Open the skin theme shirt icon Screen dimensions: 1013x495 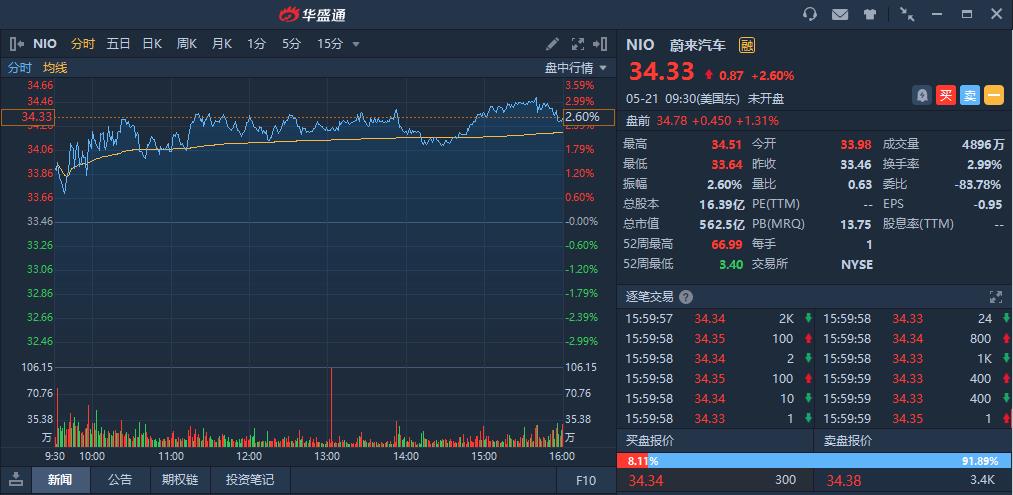pos(870,14)
